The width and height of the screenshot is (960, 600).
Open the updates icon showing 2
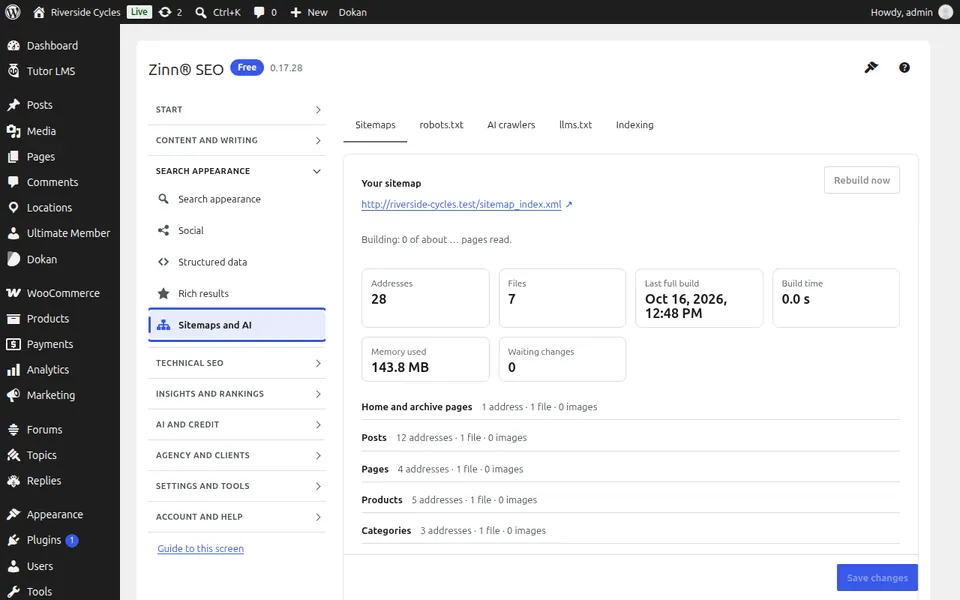tap(170, 12)
